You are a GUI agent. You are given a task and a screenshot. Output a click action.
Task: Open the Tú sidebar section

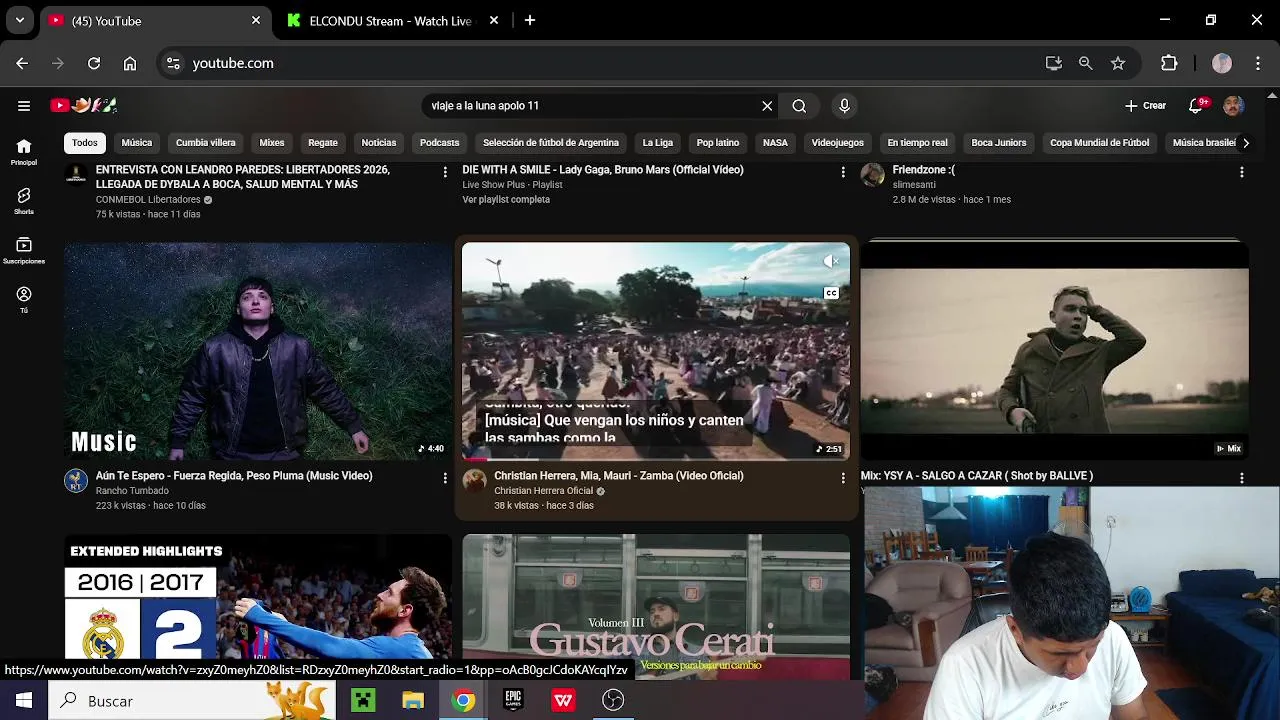click(x=24, y=299)
